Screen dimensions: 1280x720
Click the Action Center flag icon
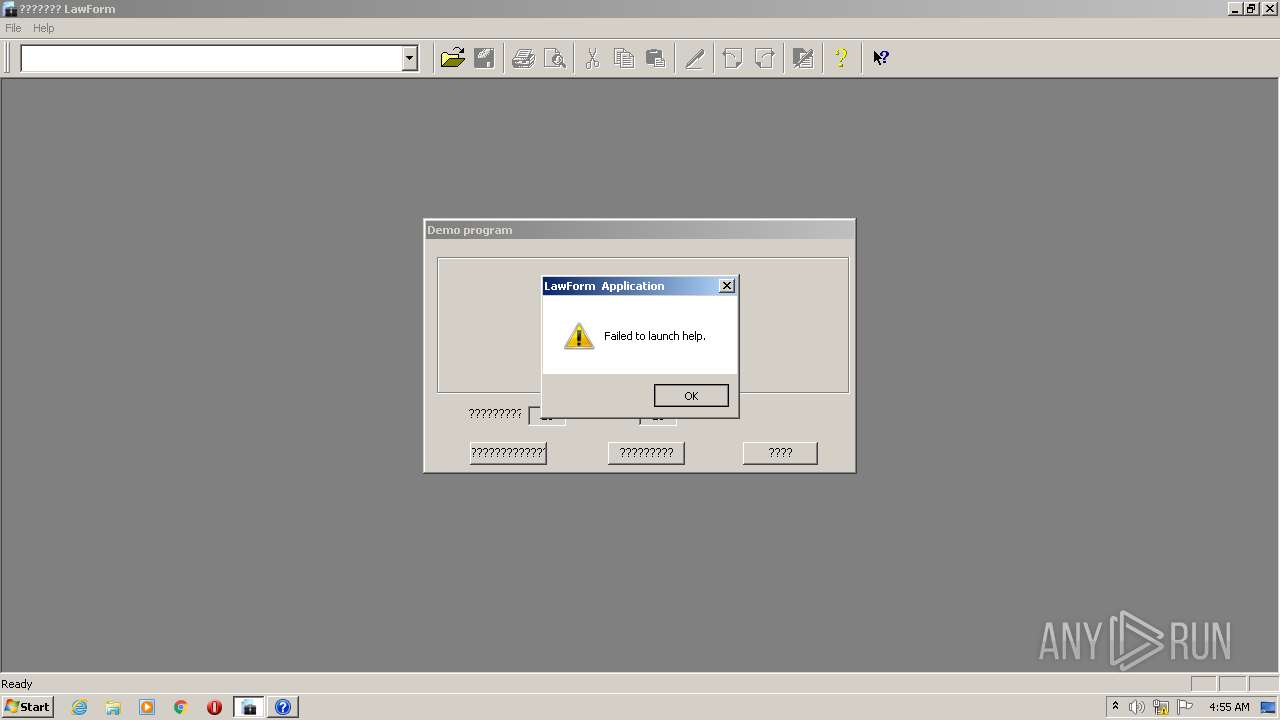(x=1185, y=707)
